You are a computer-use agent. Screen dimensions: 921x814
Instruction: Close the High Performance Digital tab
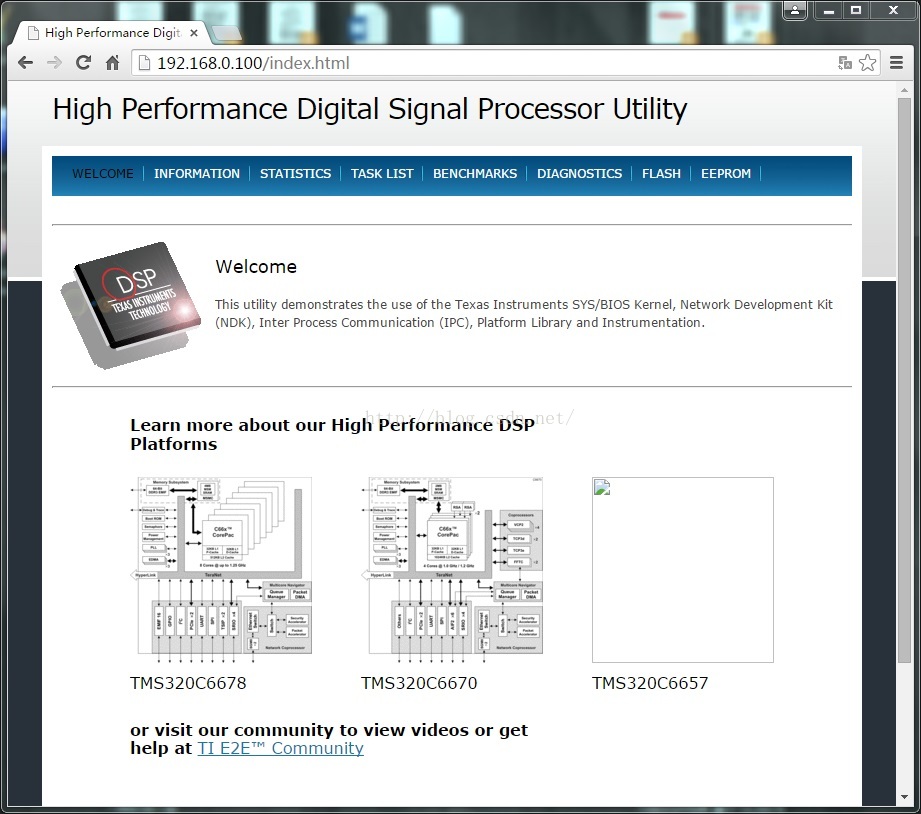click(194, 33)
